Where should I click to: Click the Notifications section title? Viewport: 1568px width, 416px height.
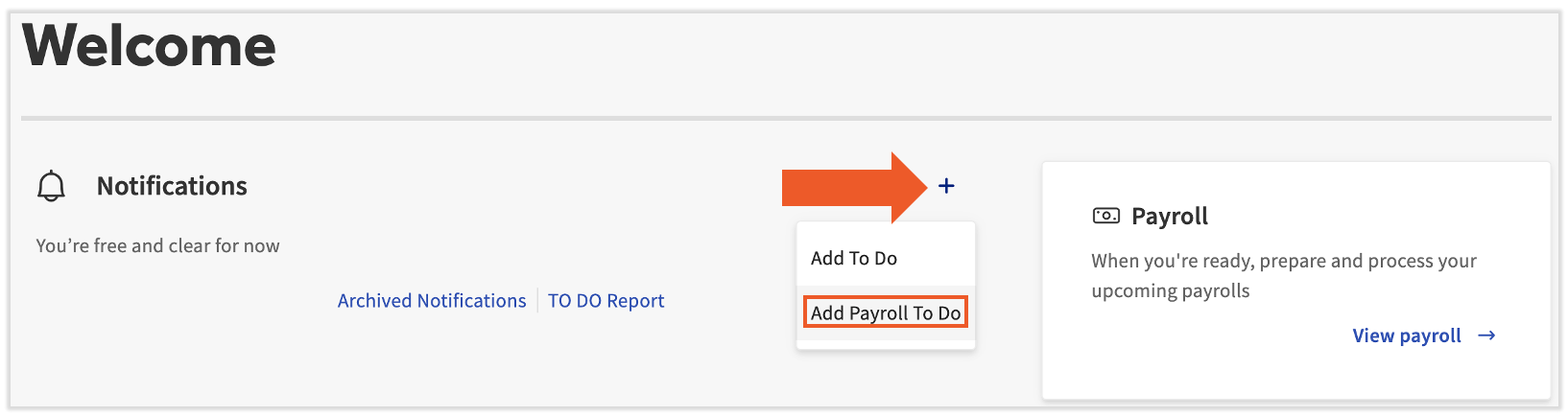172,186
